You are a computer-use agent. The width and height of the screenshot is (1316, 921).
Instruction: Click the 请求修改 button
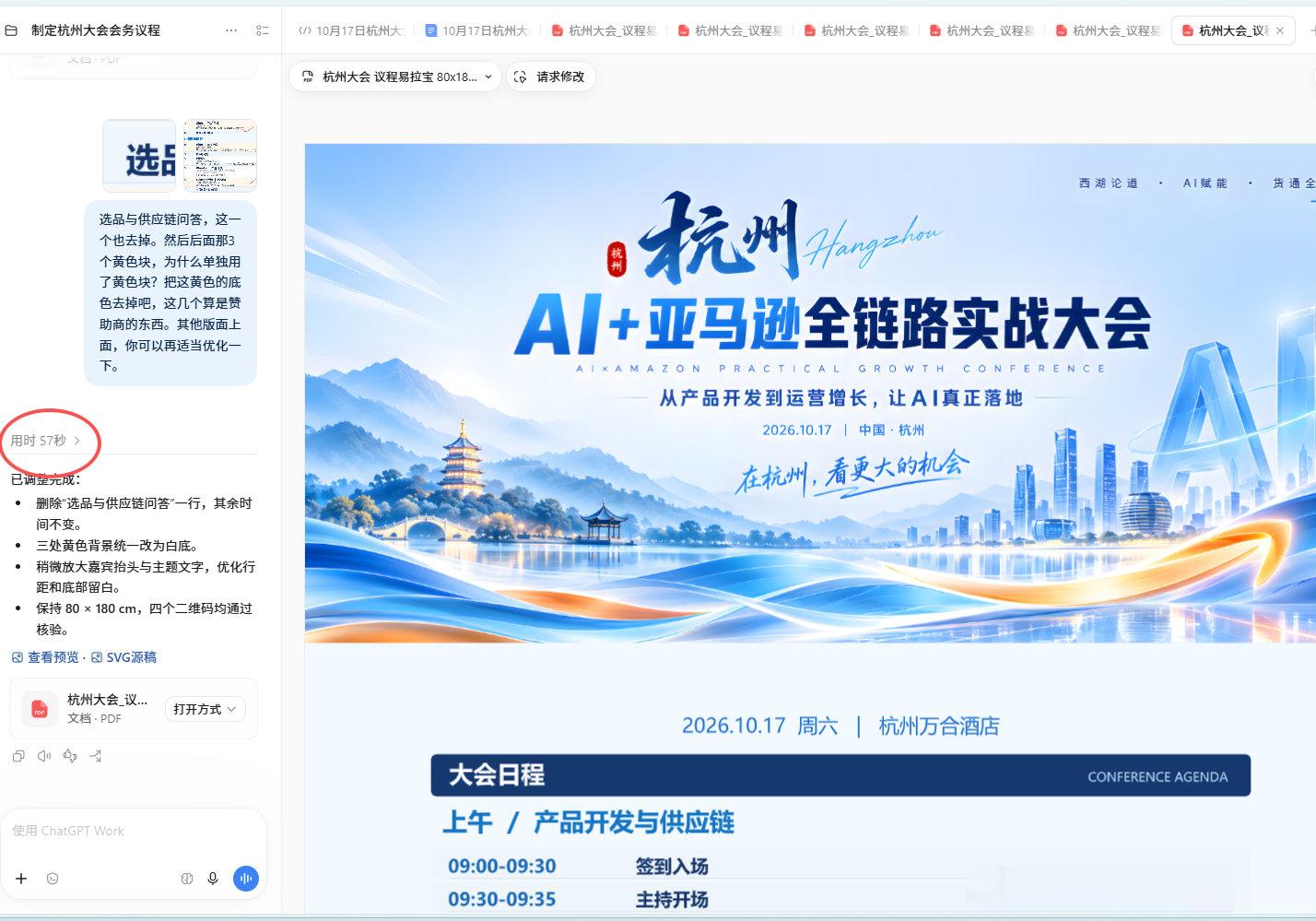(x=550, y=77)
